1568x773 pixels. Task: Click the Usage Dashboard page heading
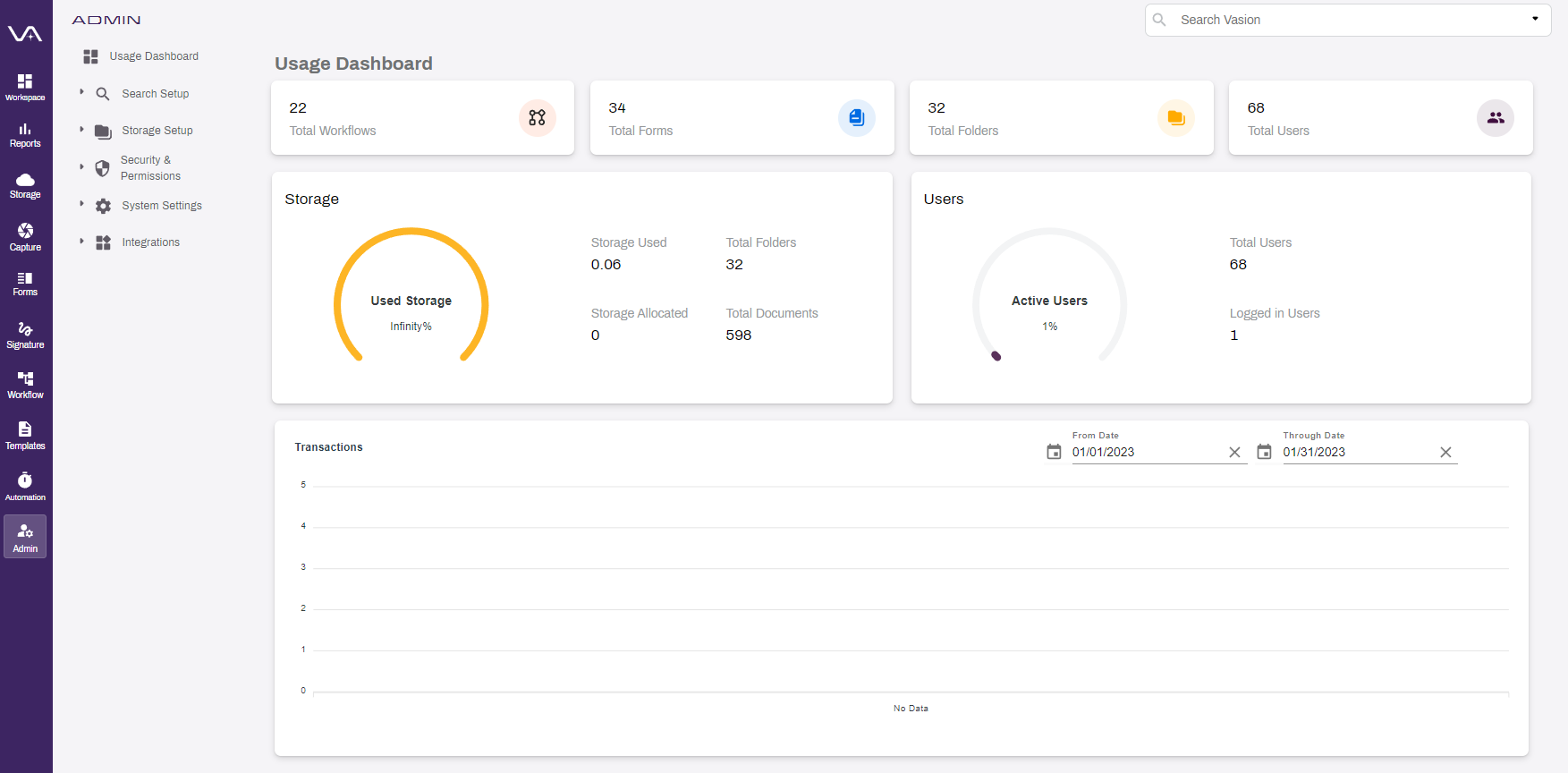click(x=353, y=64)
